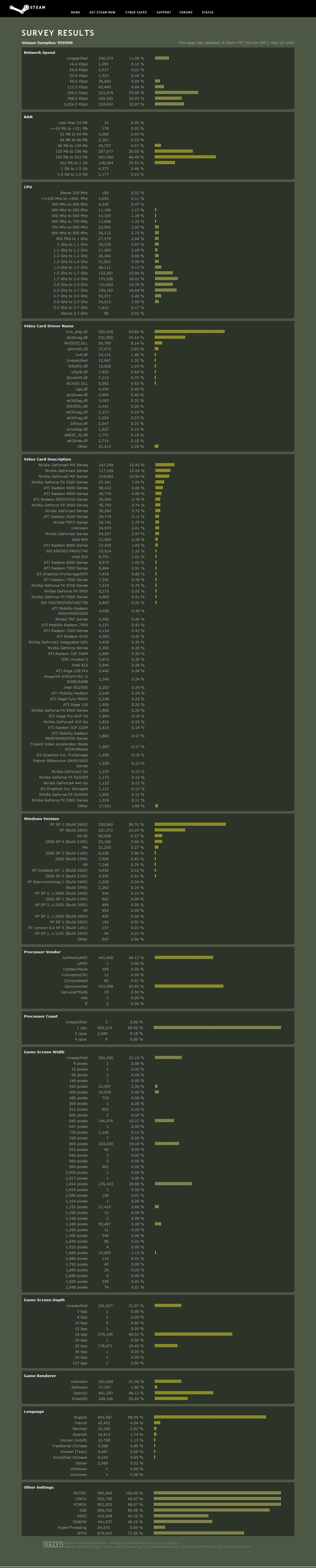Click the Network Speed section heading
The height and width of the screenshot is (1568, 316).
point(39,53)
